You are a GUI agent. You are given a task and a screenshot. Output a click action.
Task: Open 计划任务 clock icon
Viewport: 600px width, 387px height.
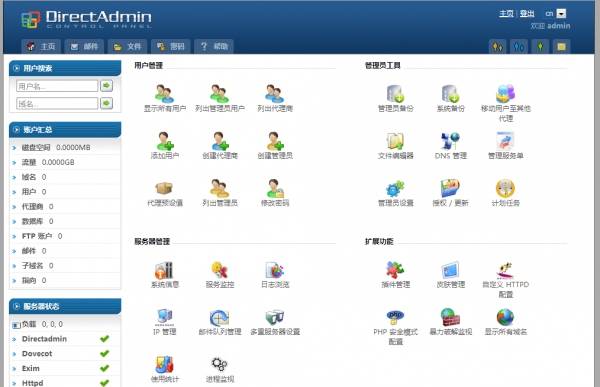coord(505,188)
